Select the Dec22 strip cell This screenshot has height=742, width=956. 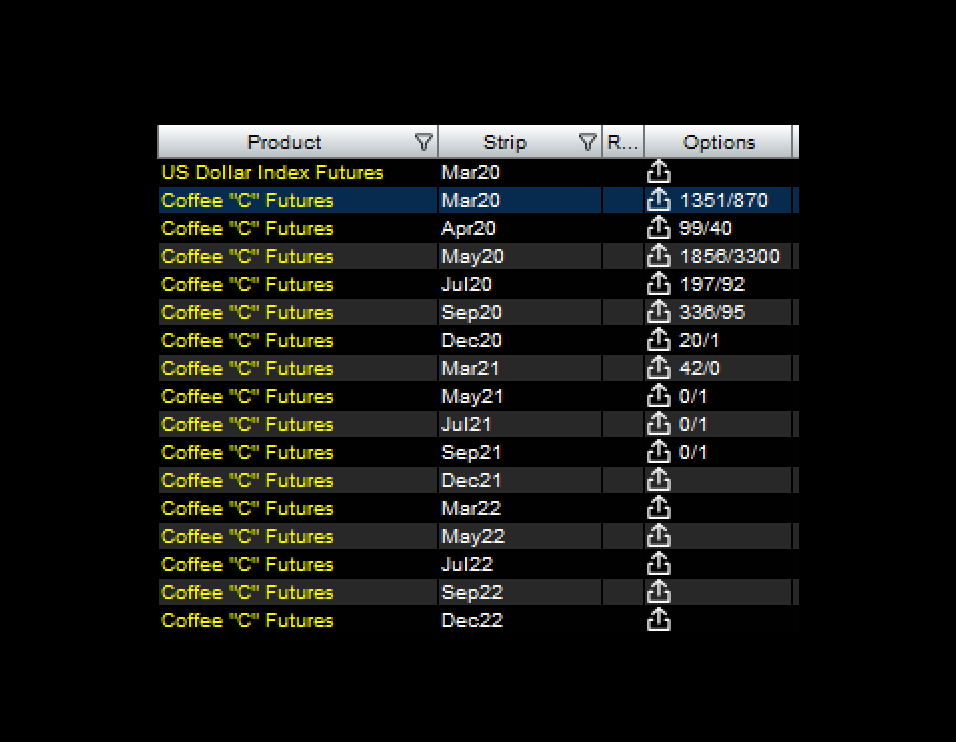[519, 621]
